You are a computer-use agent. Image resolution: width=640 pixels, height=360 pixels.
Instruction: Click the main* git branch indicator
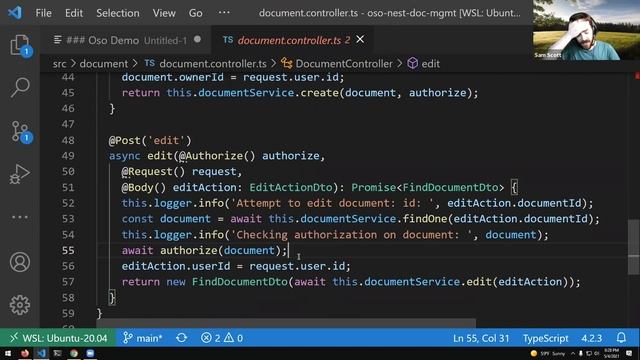[x=143, y=338]
